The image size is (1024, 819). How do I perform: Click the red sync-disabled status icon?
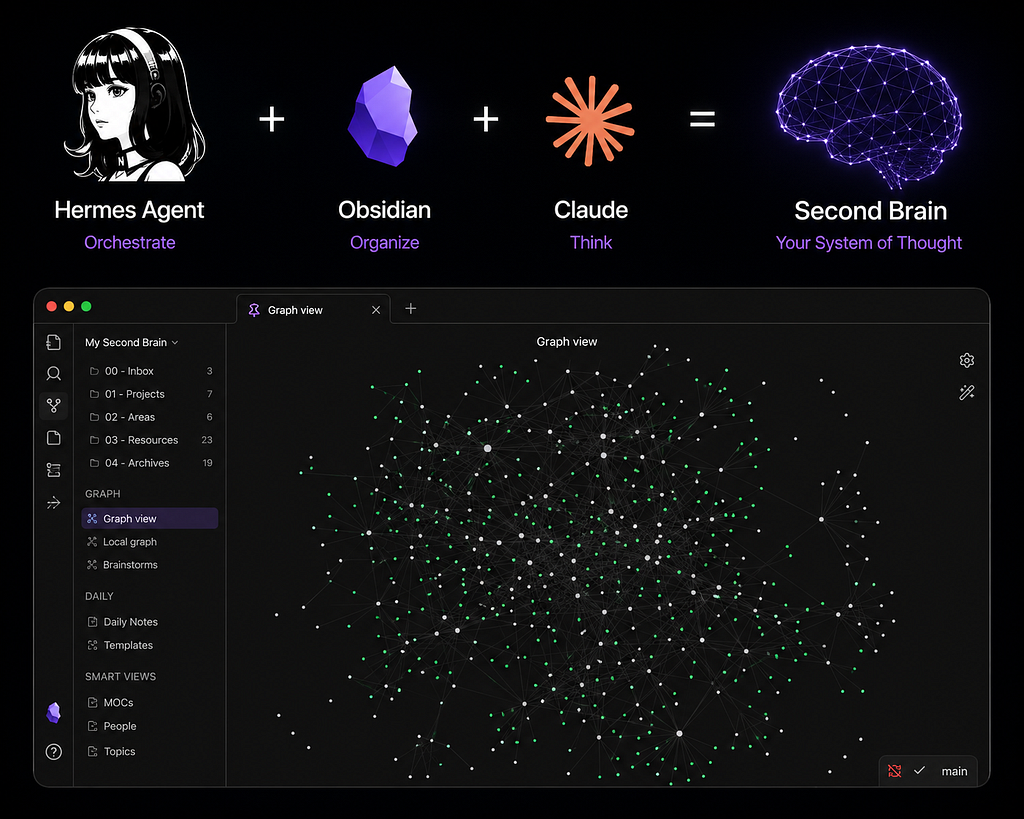[895, 771]
